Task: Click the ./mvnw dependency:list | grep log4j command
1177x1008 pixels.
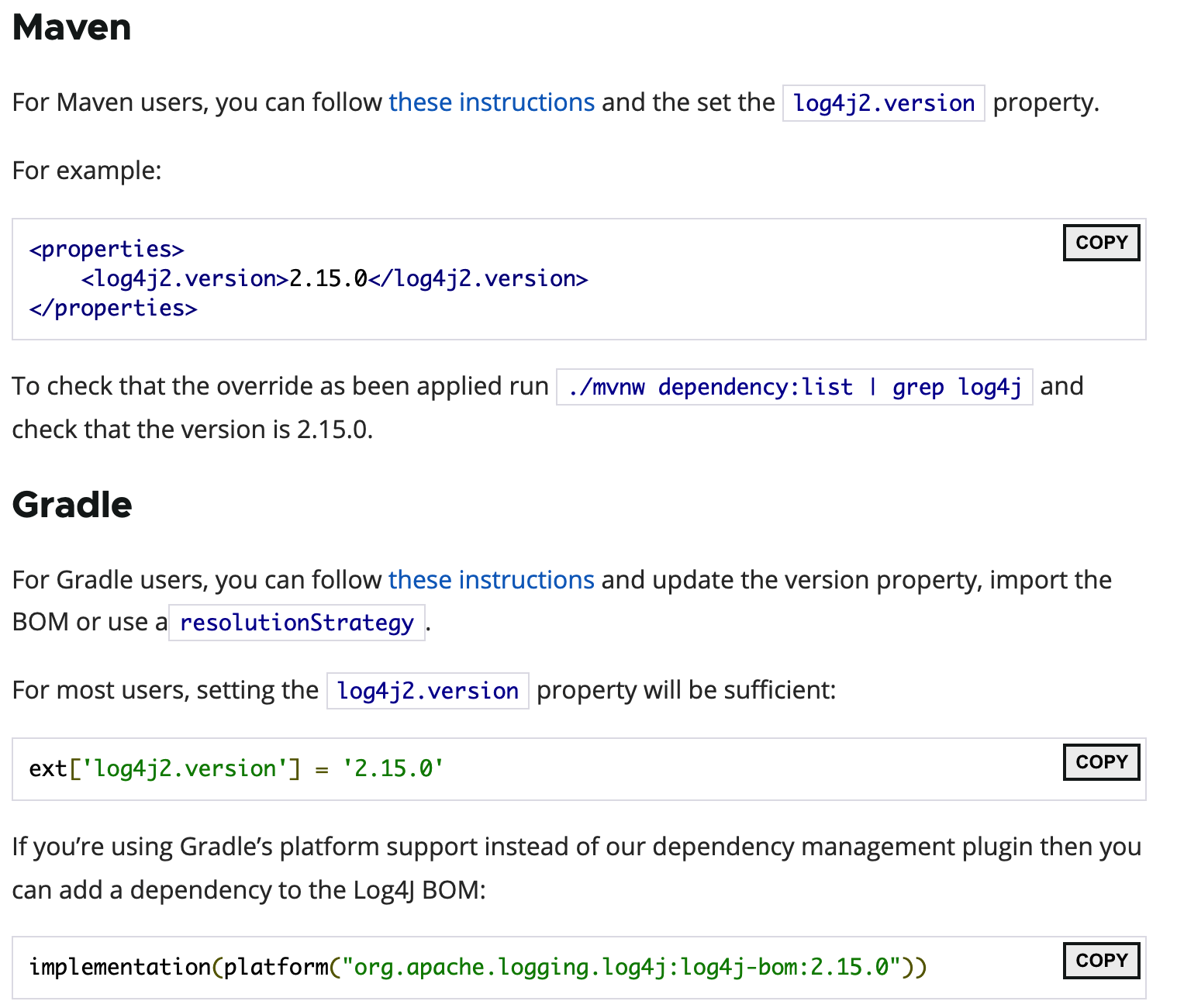Action: point(795,387)
